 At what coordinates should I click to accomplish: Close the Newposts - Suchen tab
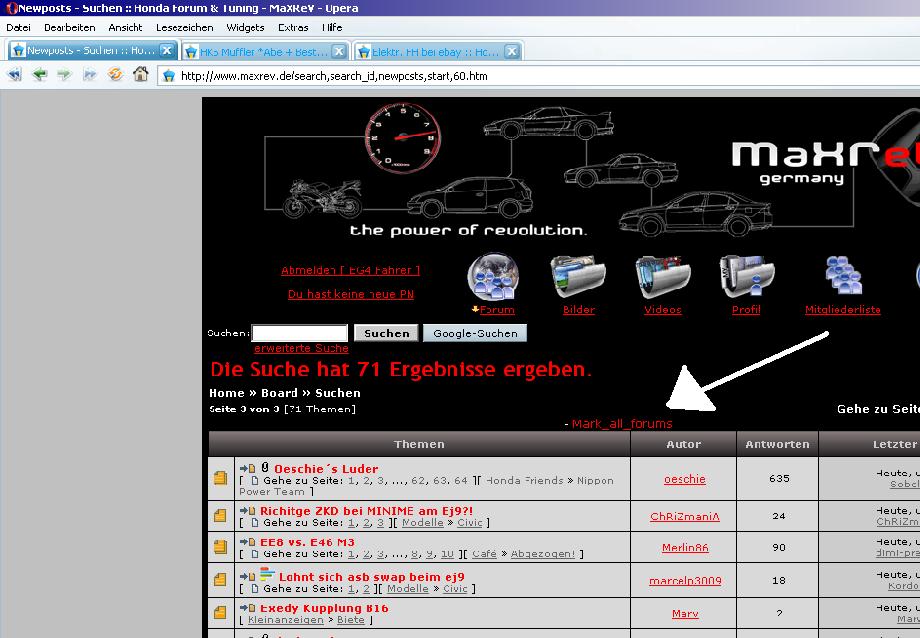[x=167, y=50]
